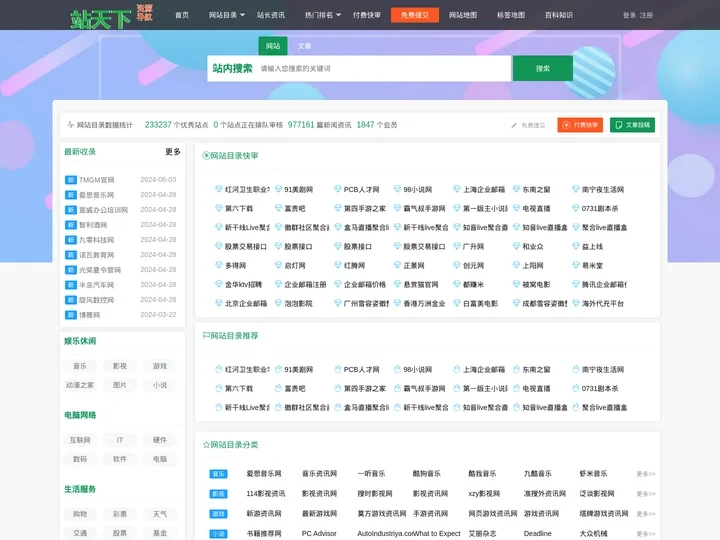Expand 更多>> on the 音乐 row
The image size is (720, 540).
(x=646, y=474)
